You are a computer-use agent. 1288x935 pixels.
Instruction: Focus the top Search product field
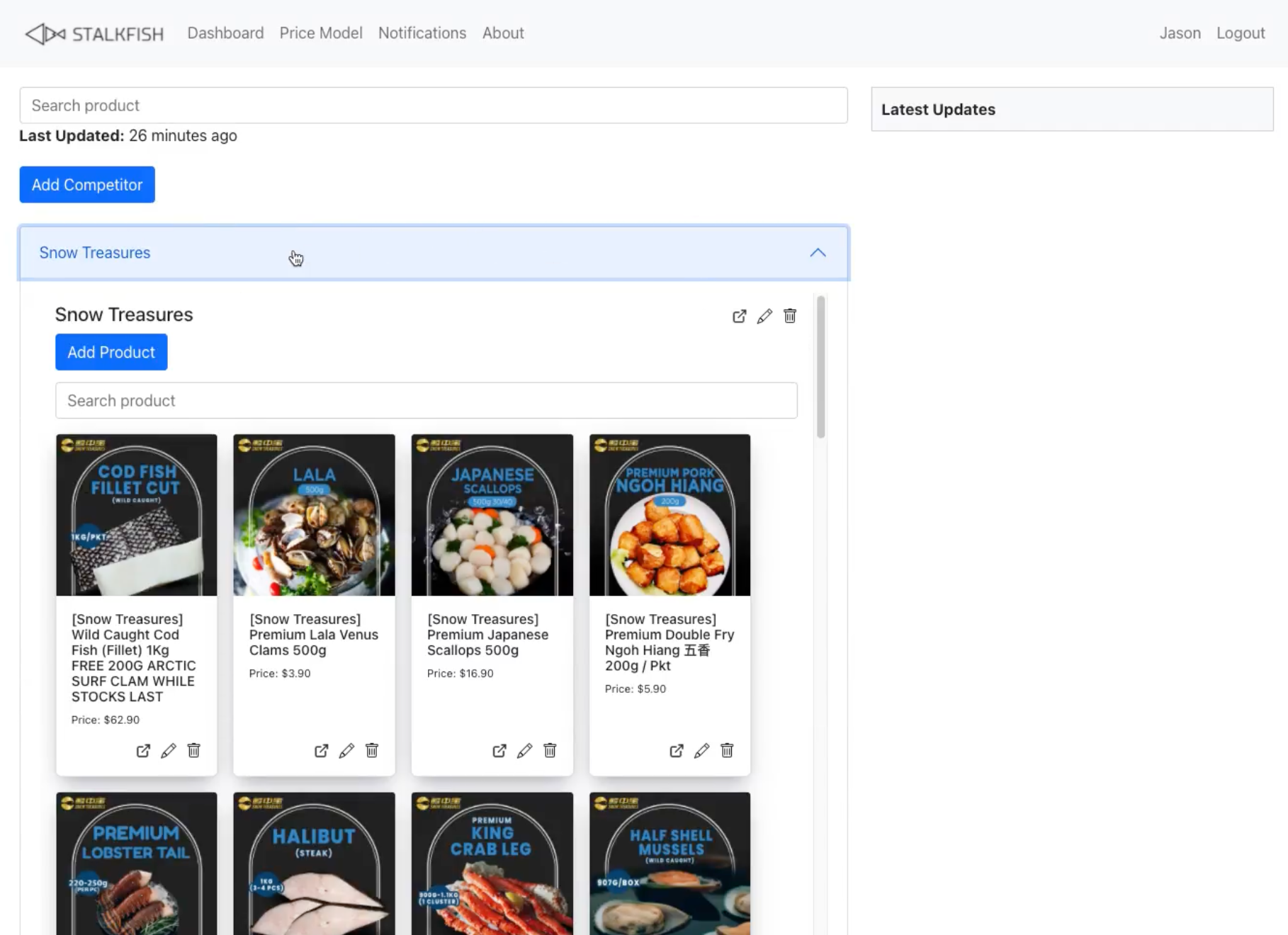pos(434,106)
